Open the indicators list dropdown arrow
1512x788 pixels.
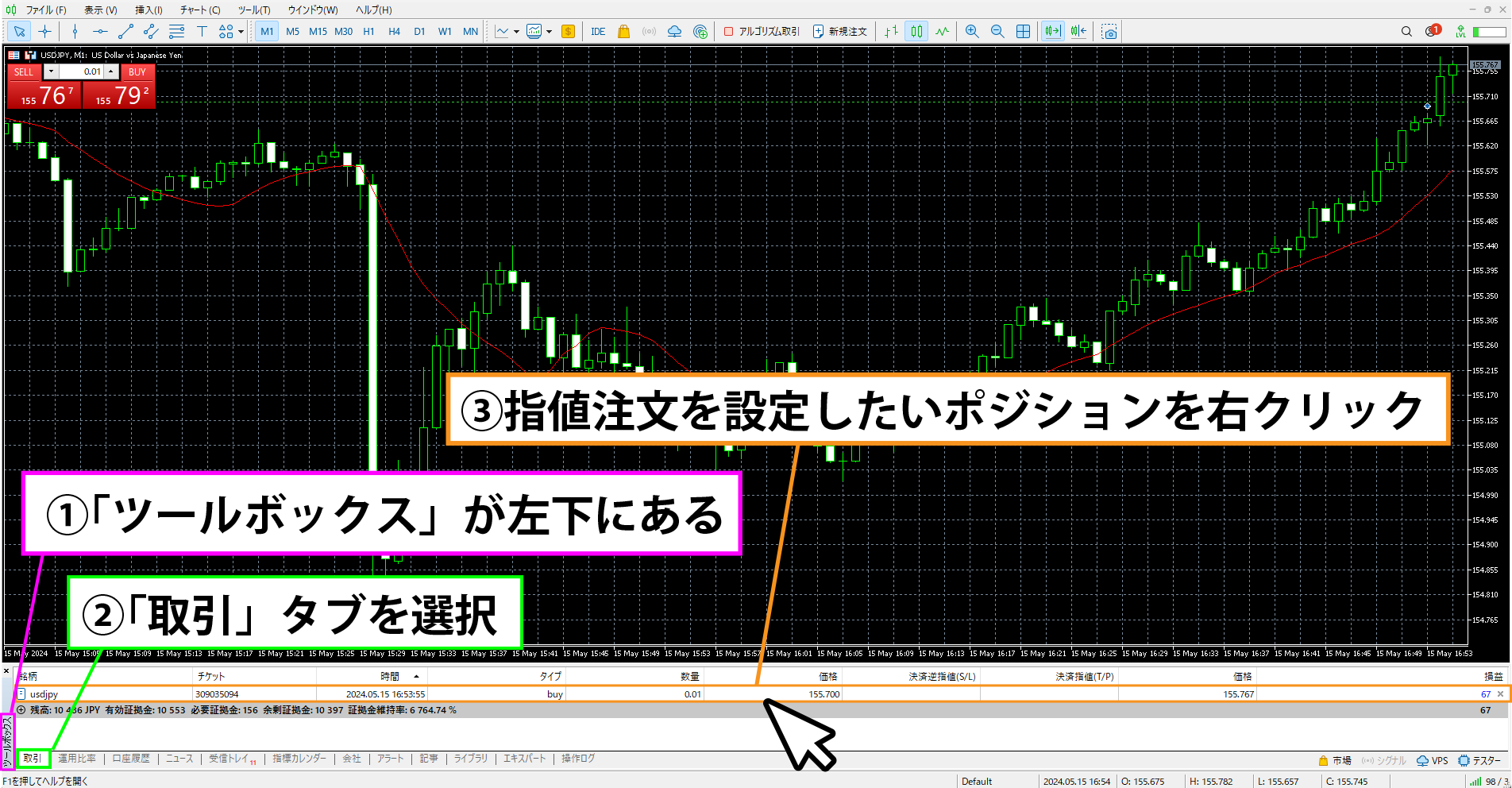click(549, 33)
